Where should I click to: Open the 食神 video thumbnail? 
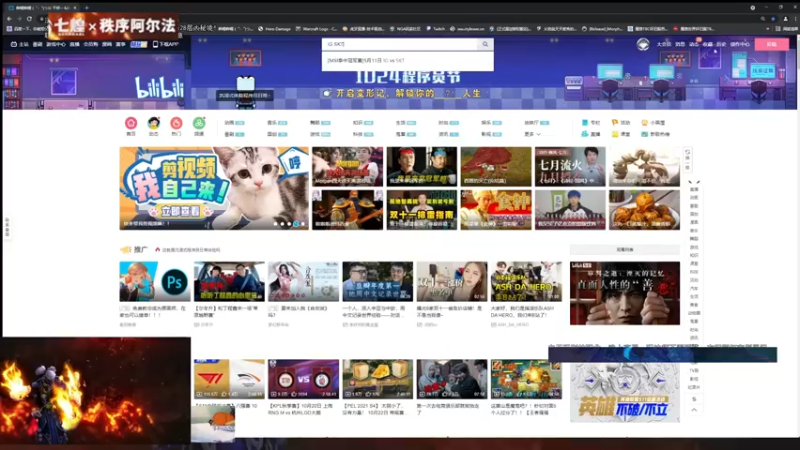click(496, 210)
